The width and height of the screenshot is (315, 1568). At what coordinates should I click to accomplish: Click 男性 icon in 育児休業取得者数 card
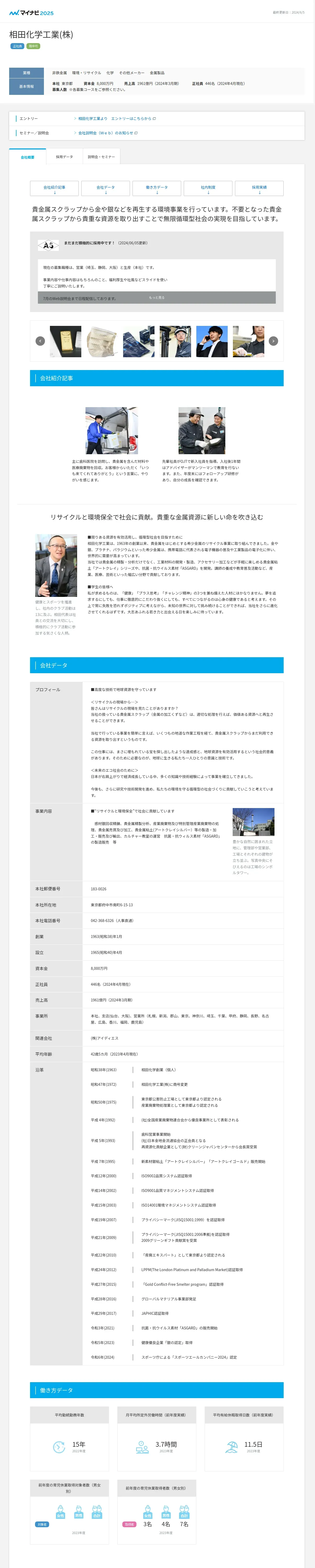[166, 1513]
